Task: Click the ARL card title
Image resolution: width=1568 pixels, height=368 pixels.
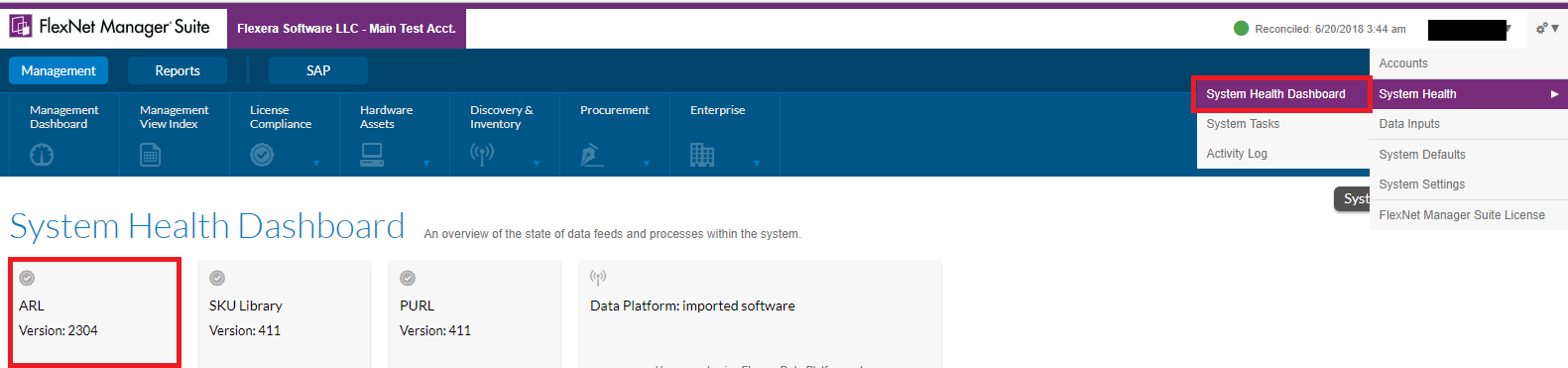Action: [32, 306]
